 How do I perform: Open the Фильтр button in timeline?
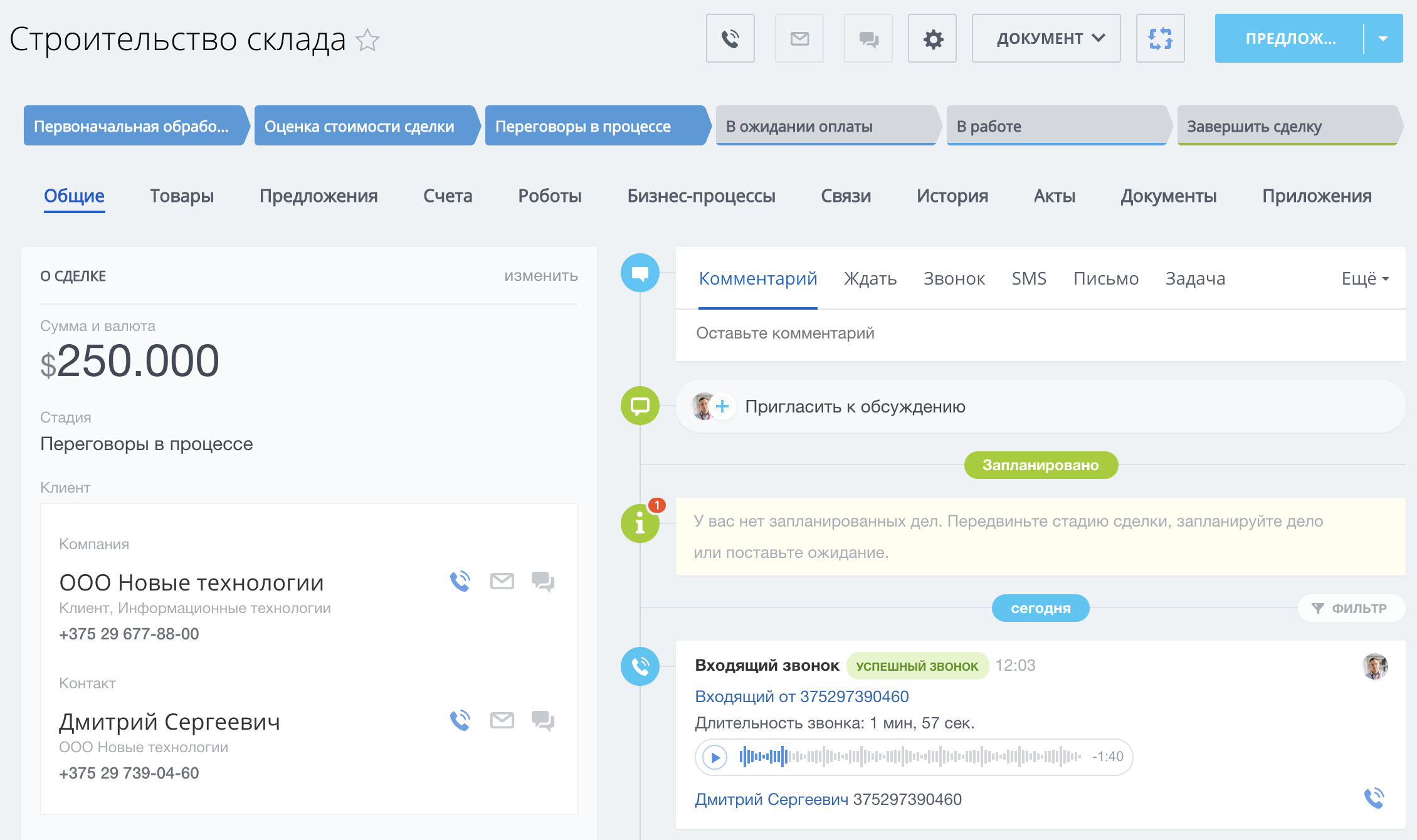point(1351,608)
